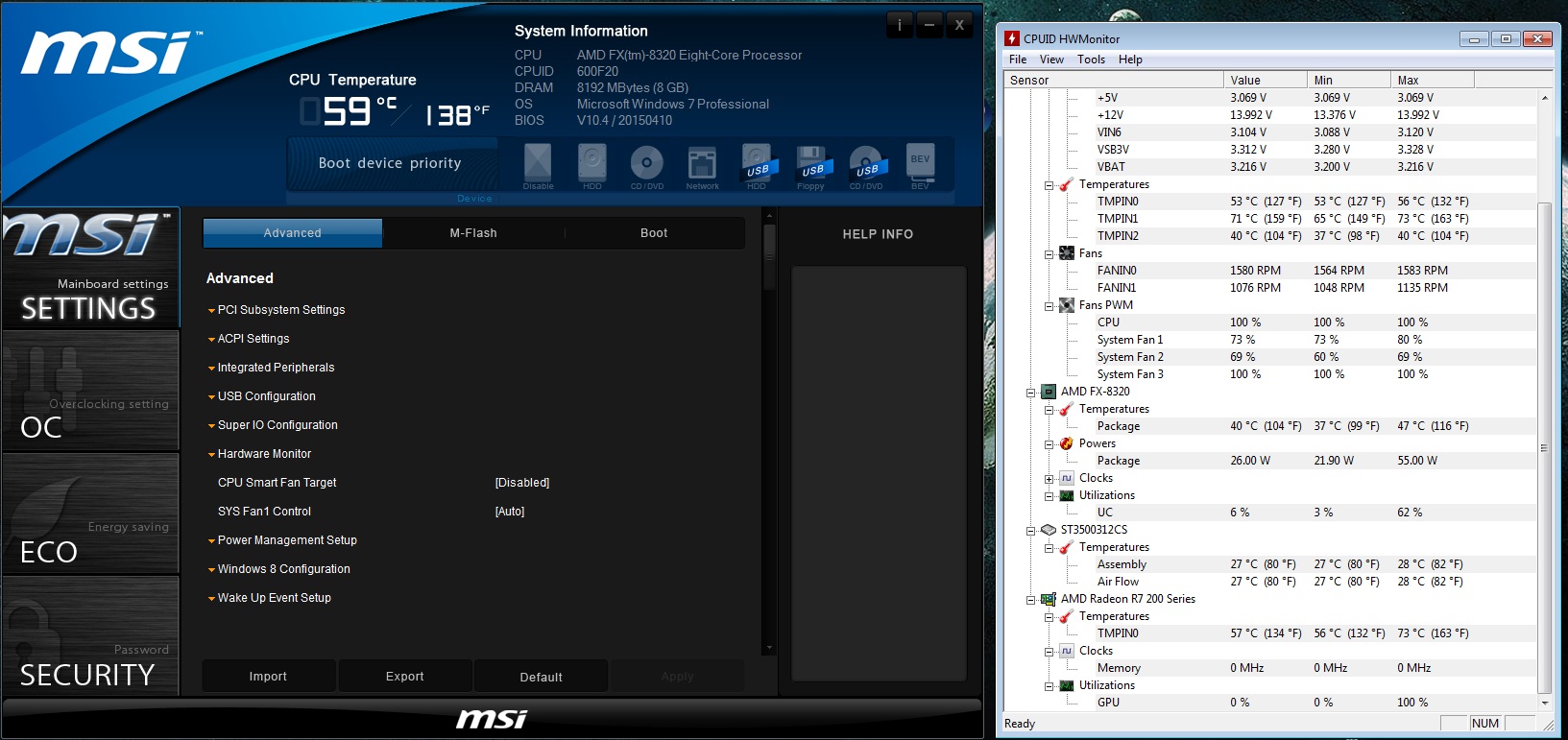Expand ACPI Settings

tap(253, 339)
